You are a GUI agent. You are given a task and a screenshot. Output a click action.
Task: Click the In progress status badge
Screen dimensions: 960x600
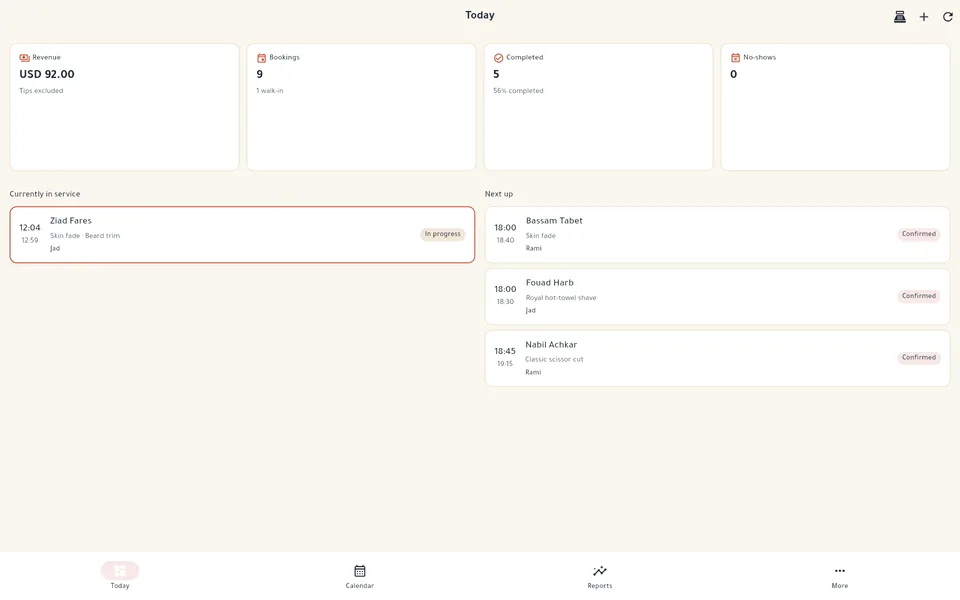443,234
